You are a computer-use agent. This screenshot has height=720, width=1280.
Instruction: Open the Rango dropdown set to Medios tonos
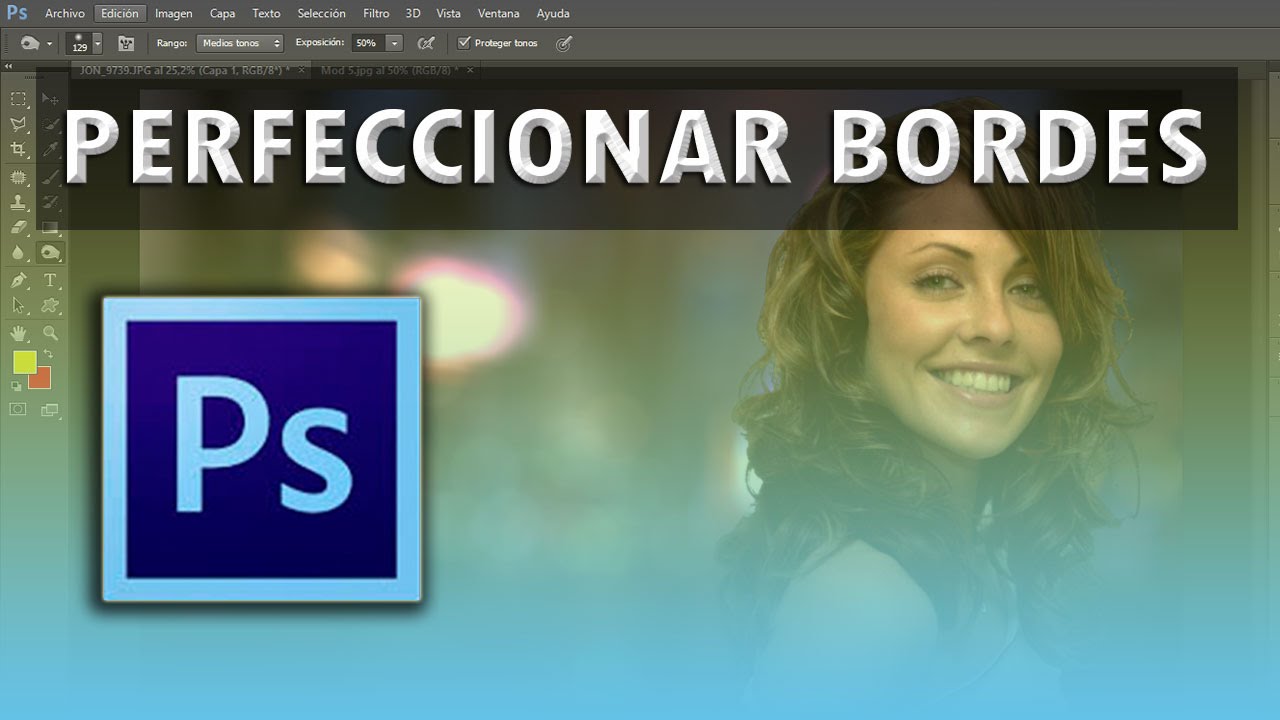pos(239,43)
